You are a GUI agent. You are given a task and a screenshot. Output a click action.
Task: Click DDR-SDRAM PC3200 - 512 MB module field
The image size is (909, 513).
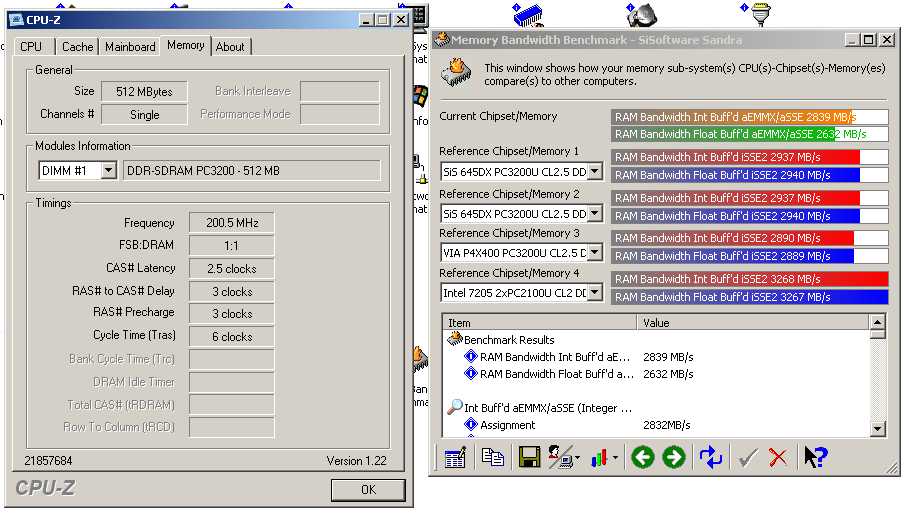coord(252,171)
